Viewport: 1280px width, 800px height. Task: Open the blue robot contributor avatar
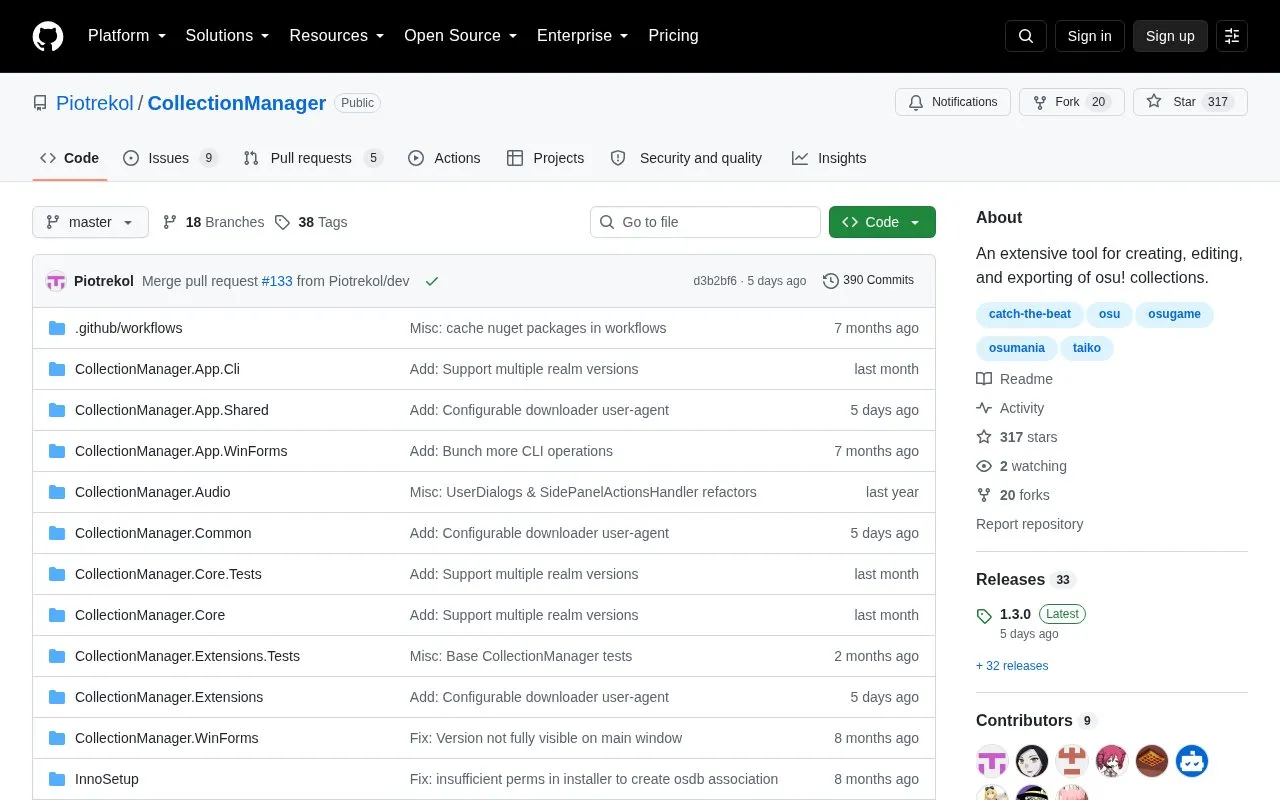pyautogui.click(x=1192, y=761)
